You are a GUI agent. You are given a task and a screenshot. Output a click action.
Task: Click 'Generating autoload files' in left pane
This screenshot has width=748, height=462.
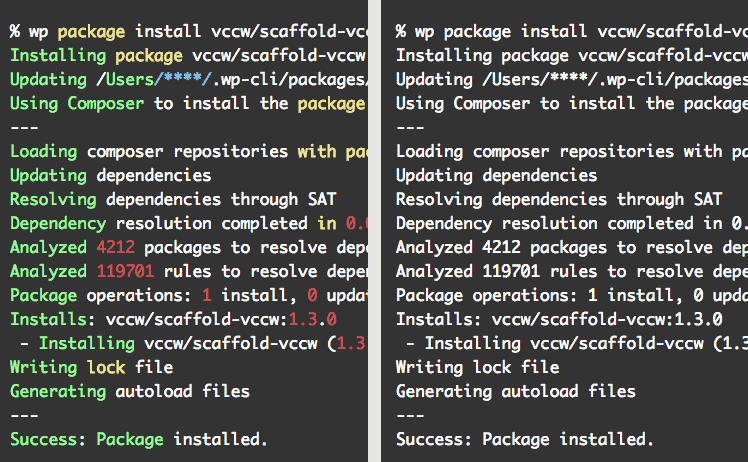point(130,391)
